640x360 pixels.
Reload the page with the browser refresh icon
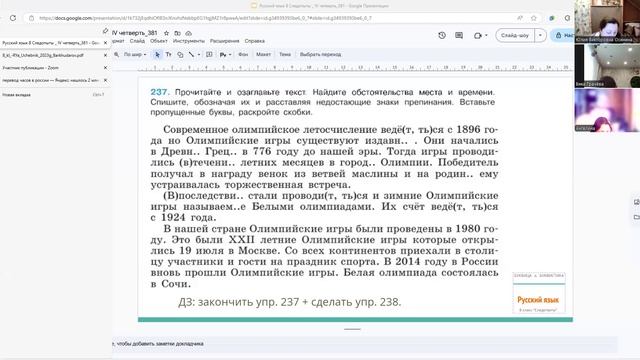(x=13, y=18)
